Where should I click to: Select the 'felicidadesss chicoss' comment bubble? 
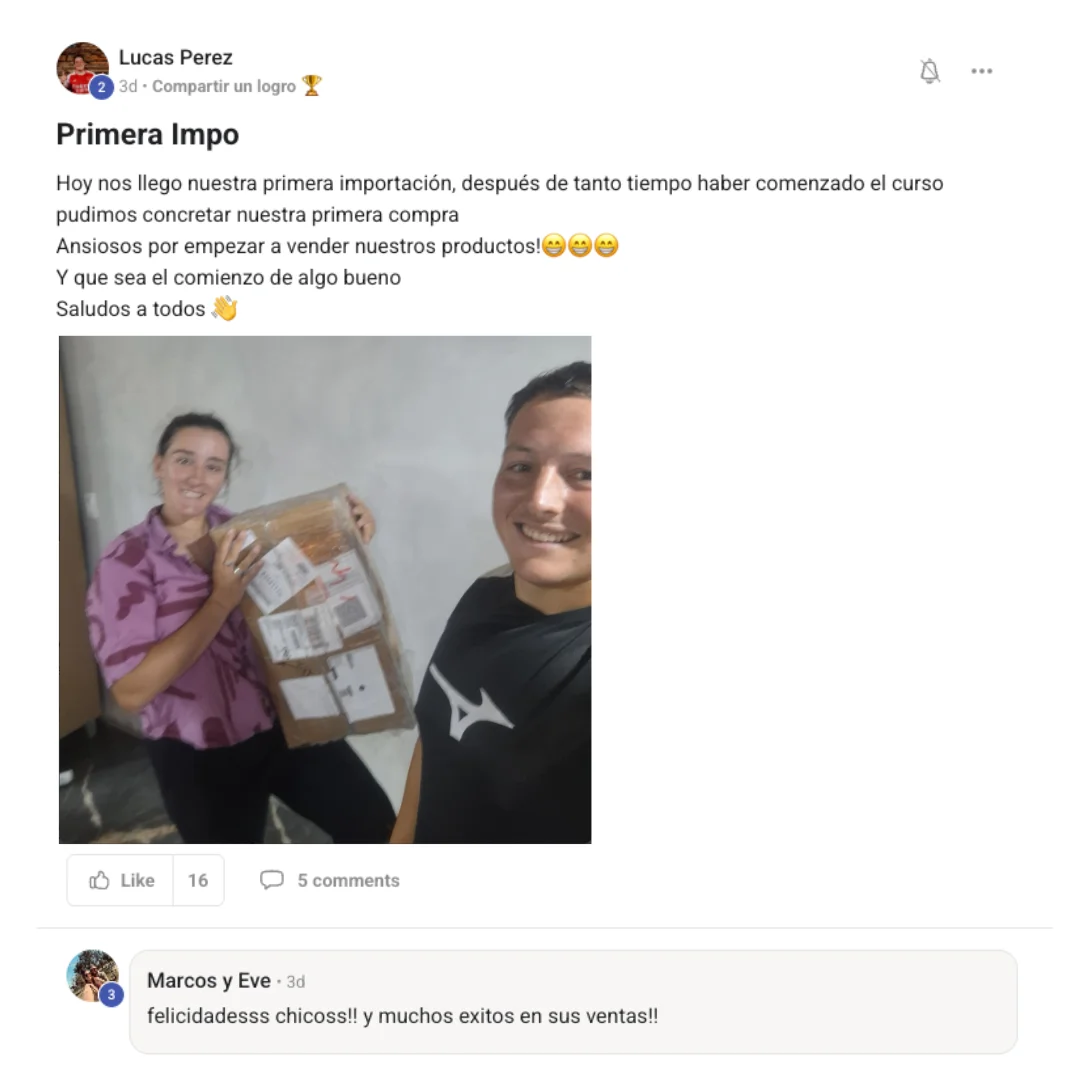click(x=573, y=1002)
